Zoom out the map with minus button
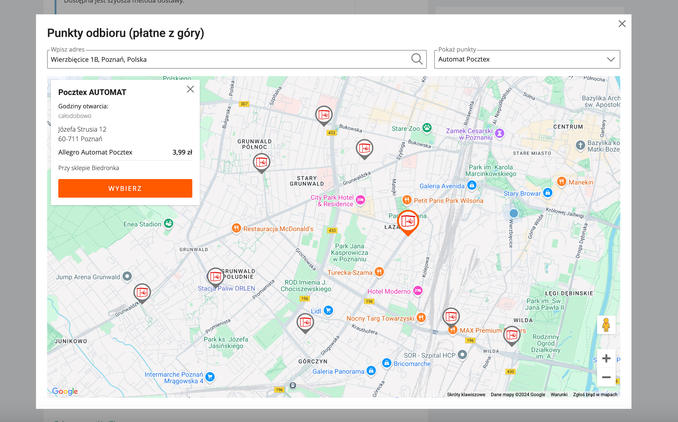 [x=606, y=378]
